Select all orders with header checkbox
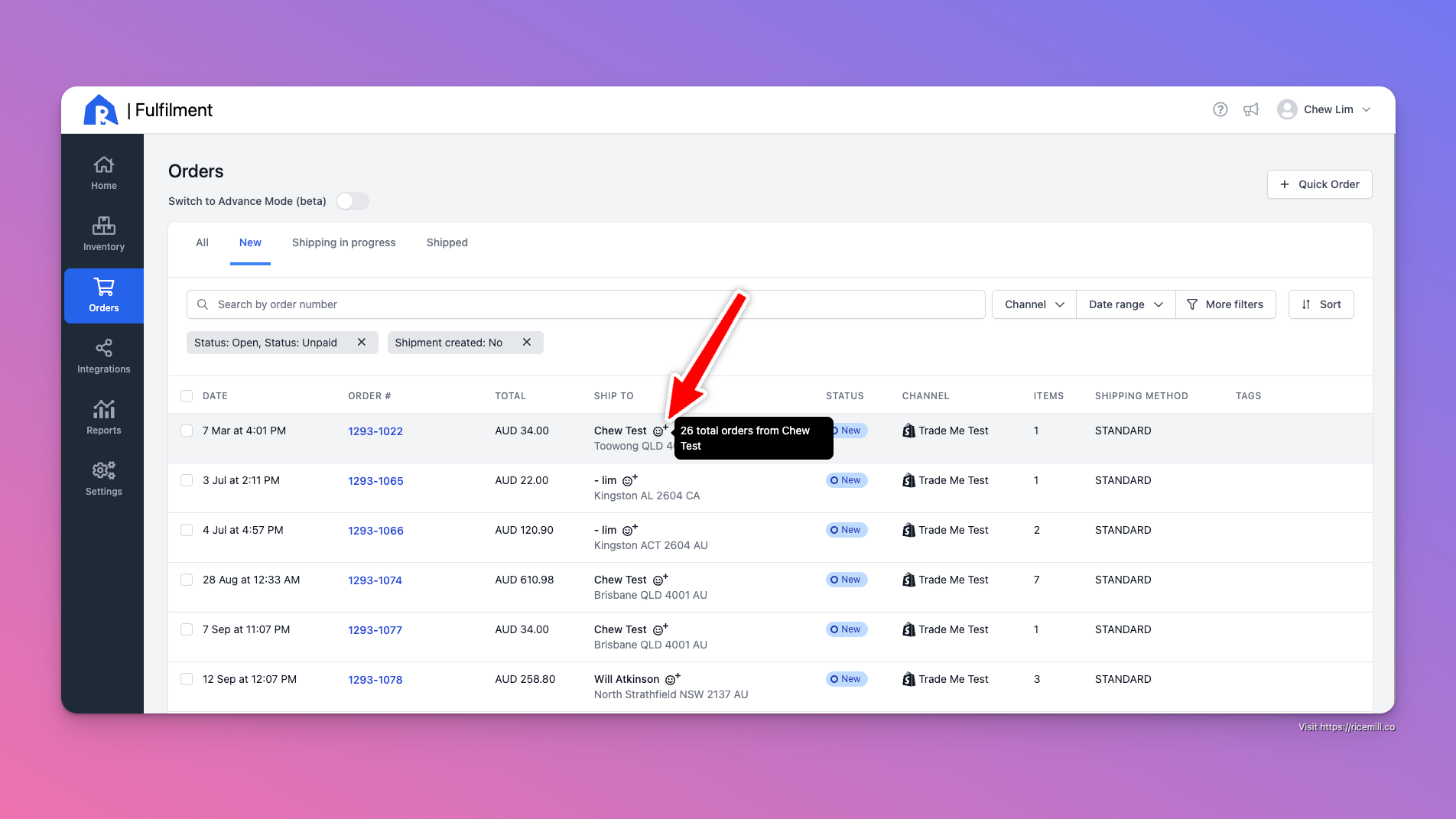The width and height of the screenshot is (1456, 819). point(187,396)
